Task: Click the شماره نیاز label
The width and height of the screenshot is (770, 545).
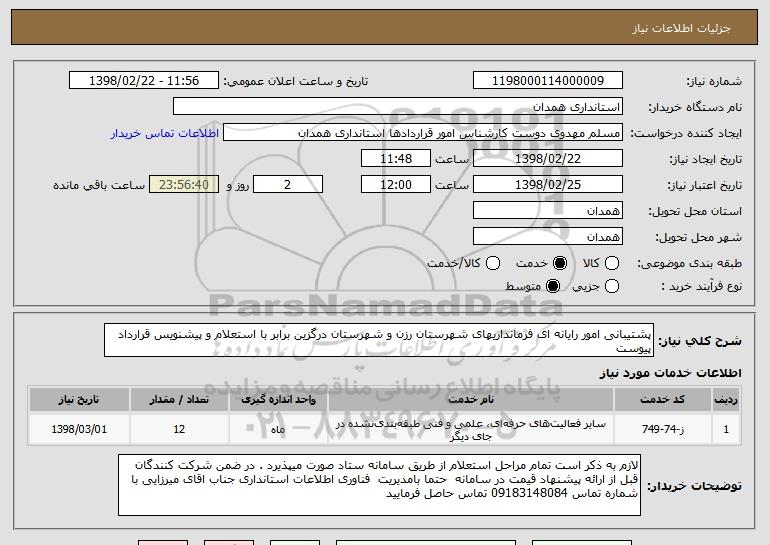Action: point(714,81)
